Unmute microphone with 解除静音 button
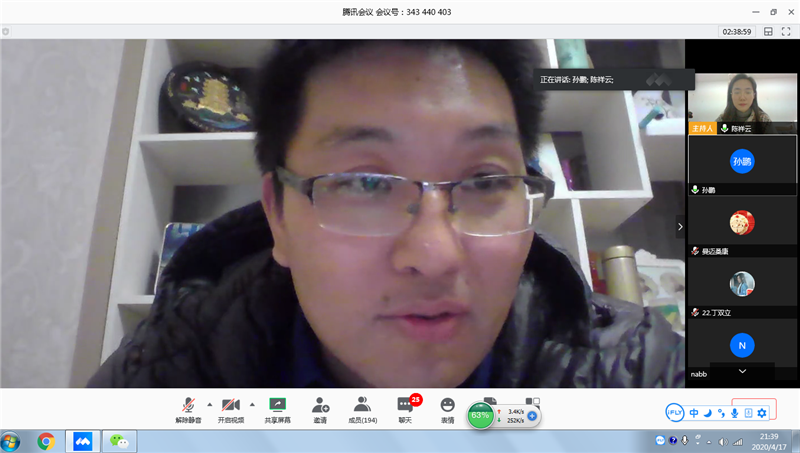 188,408
